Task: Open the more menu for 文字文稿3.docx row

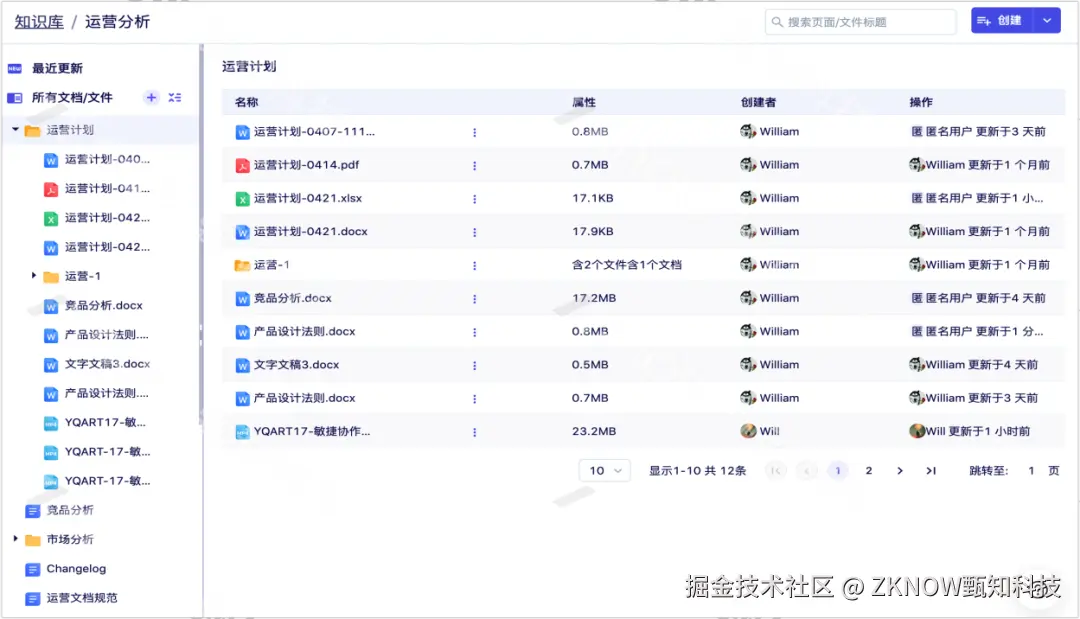Action: coord(475,365)
